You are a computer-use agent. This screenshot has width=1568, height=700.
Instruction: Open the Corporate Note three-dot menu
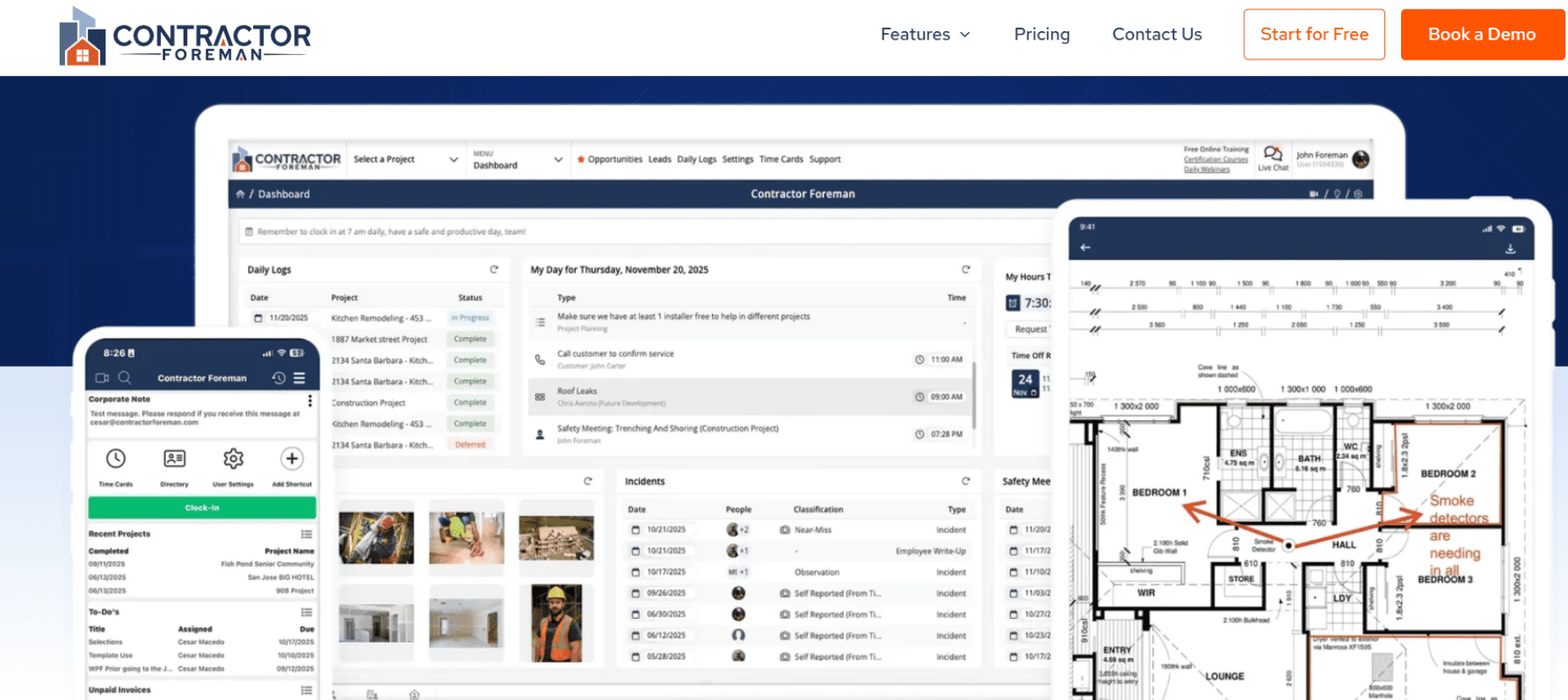tap(310, 401)
